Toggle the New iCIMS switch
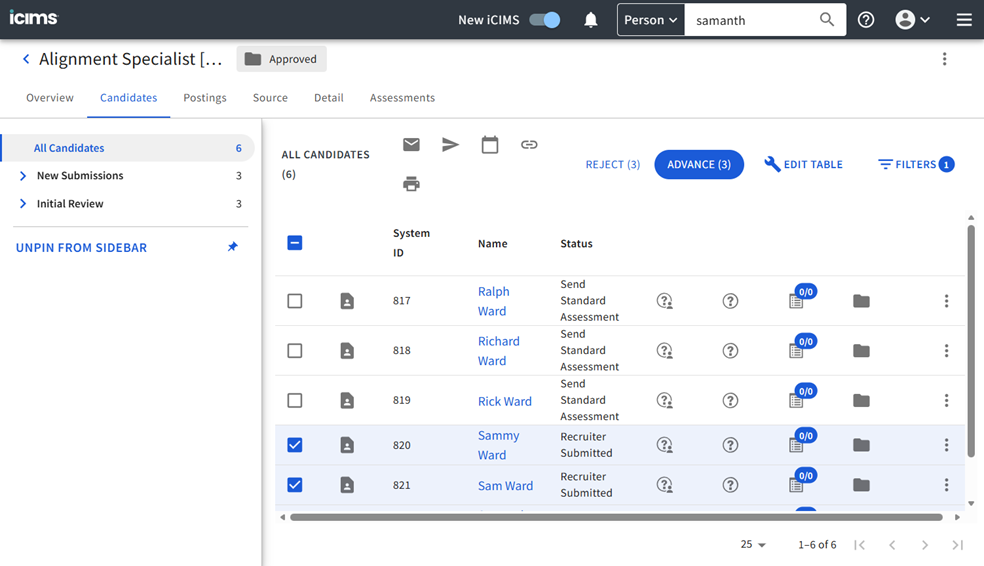Screen dimensions: 984x566 point(545,20)
